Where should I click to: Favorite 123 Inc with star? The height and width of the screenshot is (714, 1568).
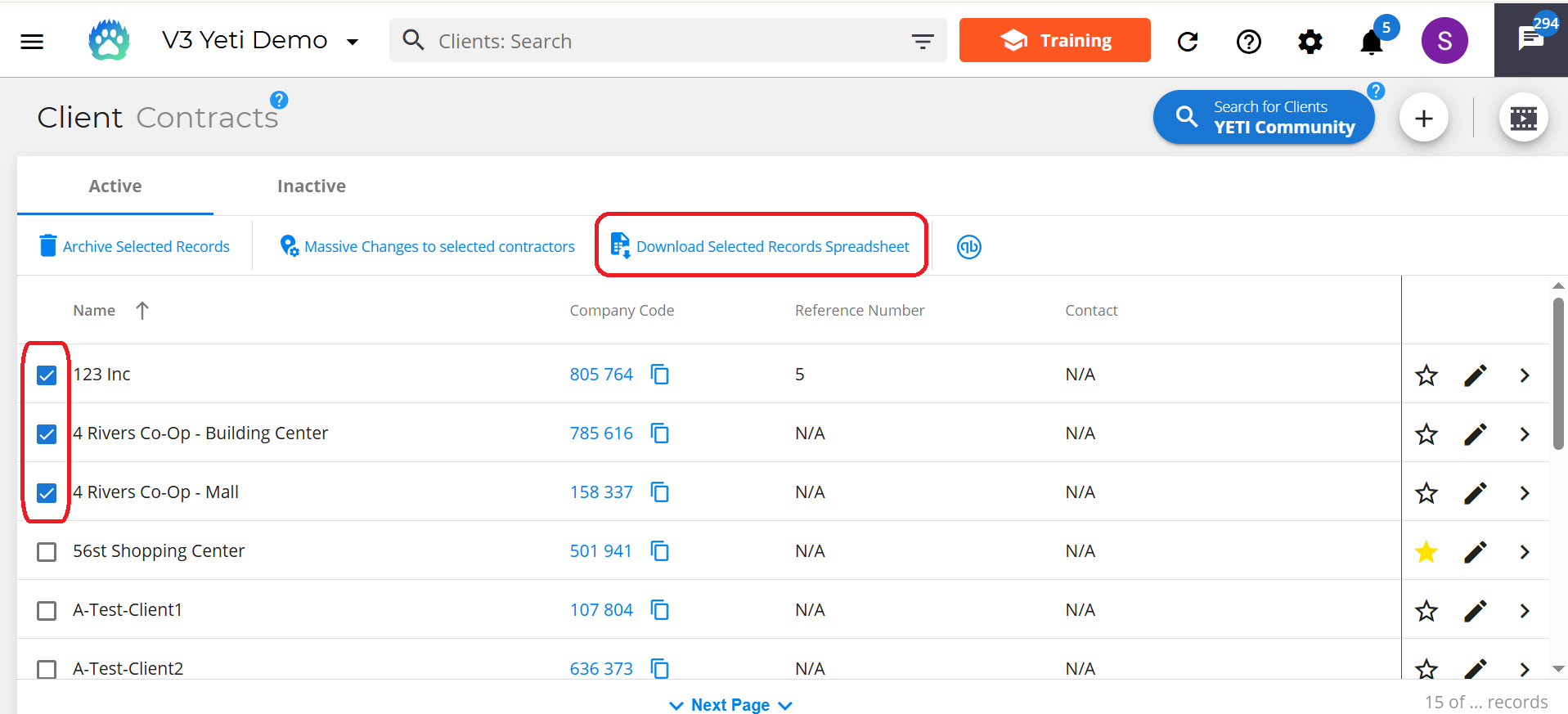1426,375
